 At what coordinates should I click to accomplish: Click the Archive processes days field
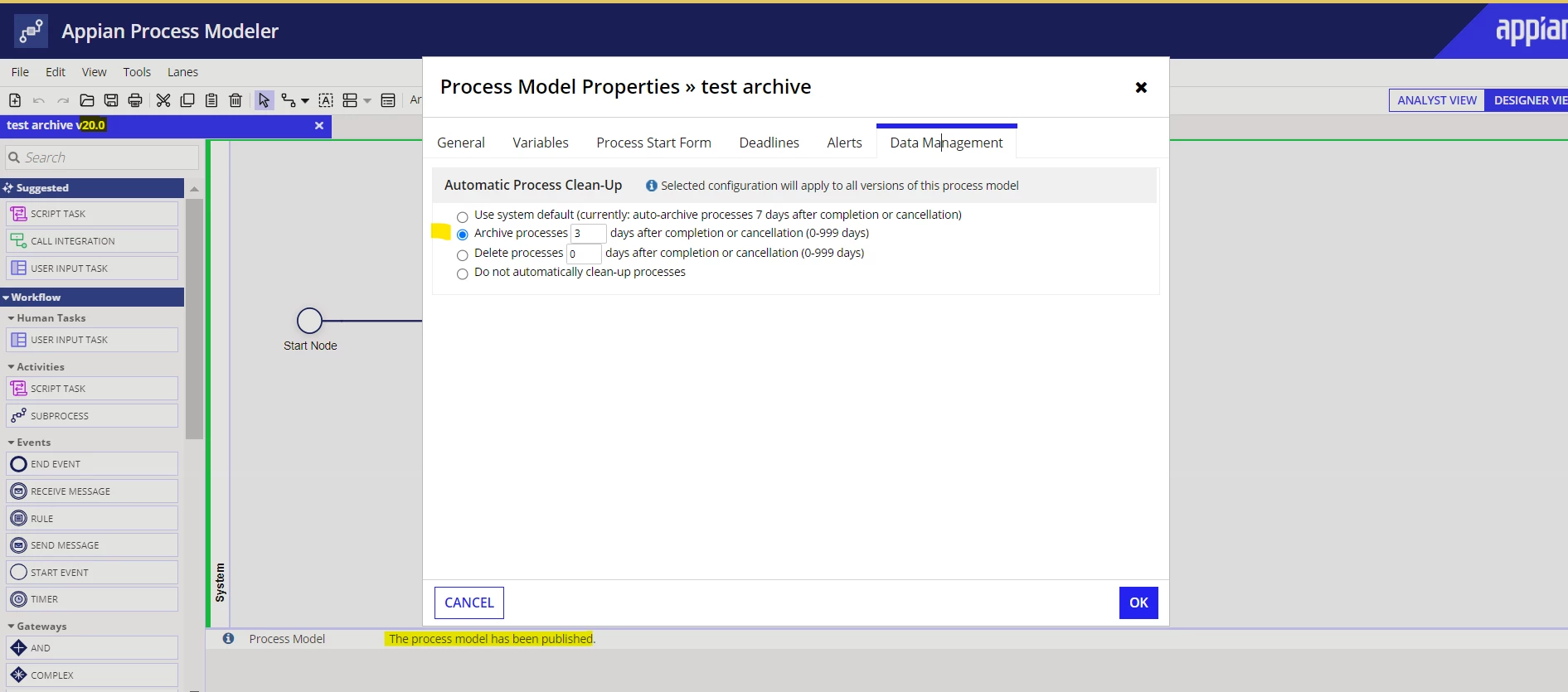coord(588,234)
